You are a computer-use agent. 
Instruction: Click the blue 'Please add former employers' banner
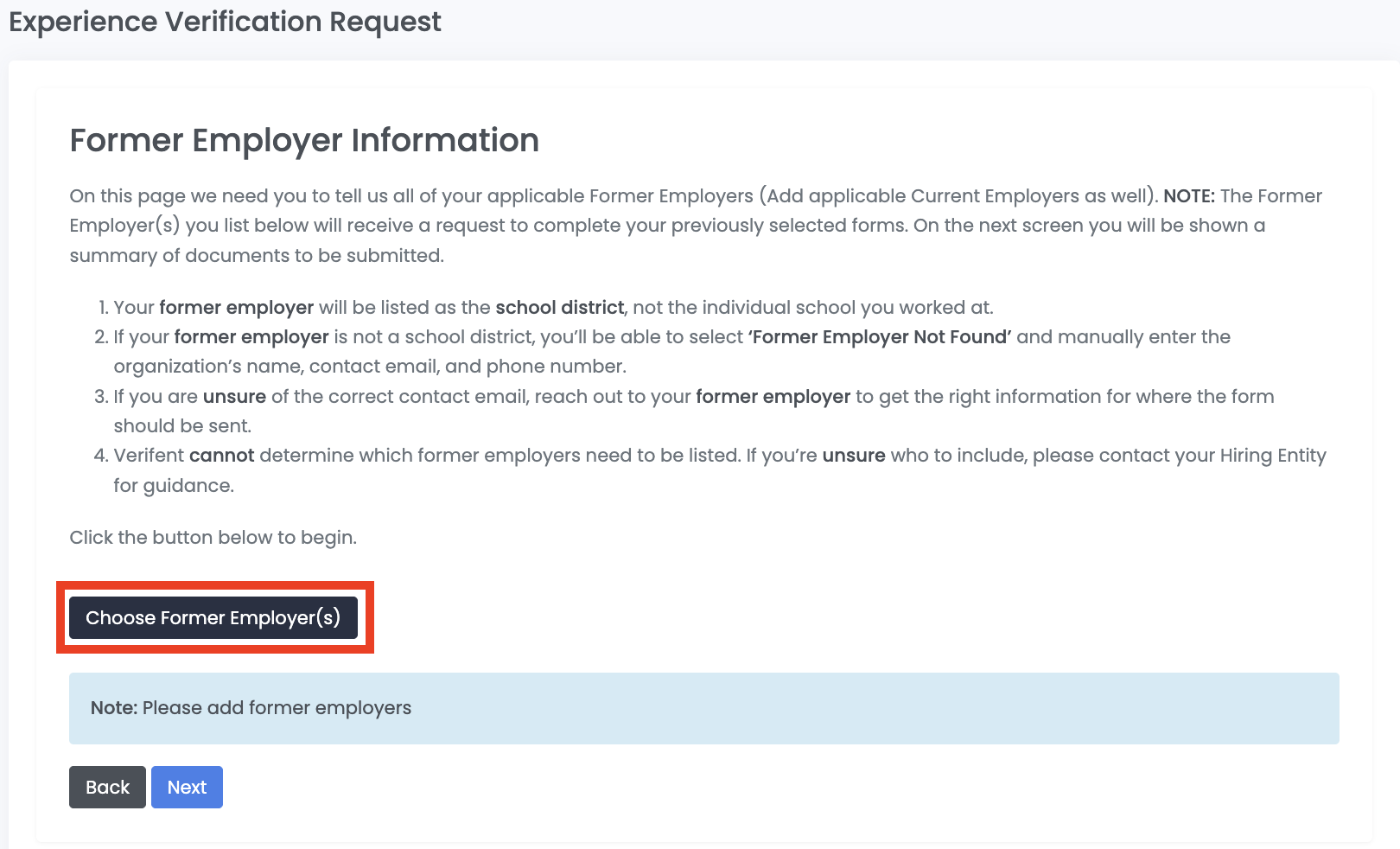click(x=703, y=708)
